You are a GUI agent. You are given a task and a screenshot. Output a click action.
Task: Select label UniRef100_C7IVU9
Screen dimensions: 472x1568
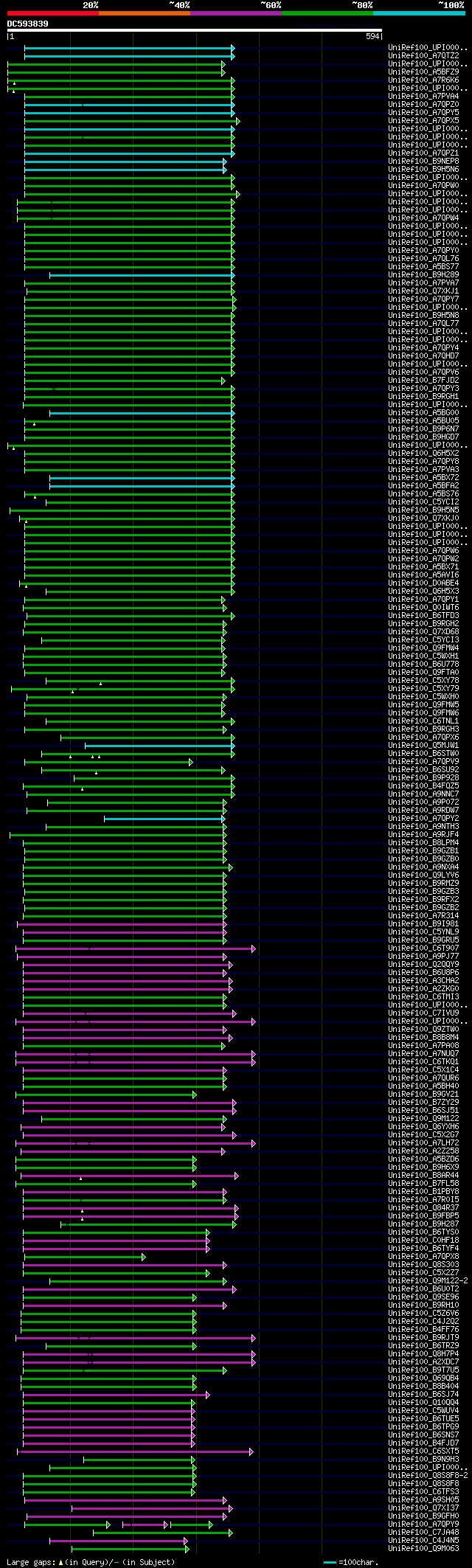tap(423, 1013)
